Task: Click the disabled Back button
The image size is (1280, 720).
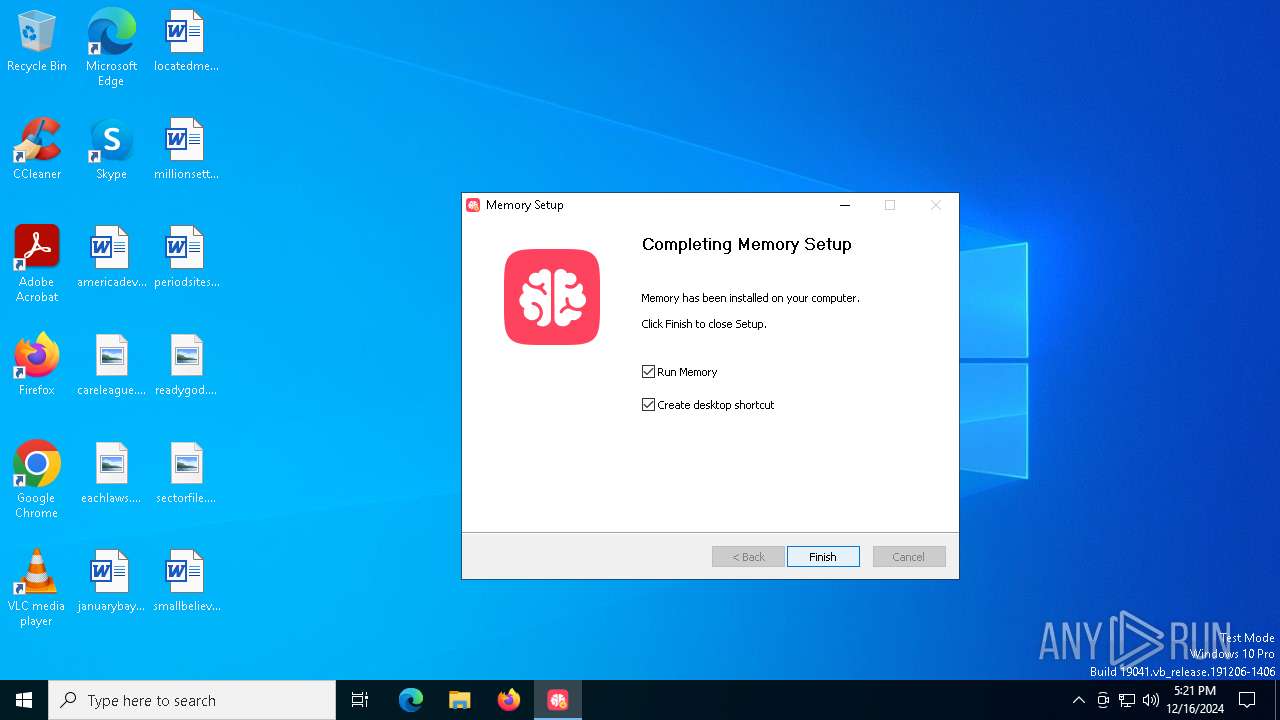Action: pyautogui.click(x=748, y=557)
